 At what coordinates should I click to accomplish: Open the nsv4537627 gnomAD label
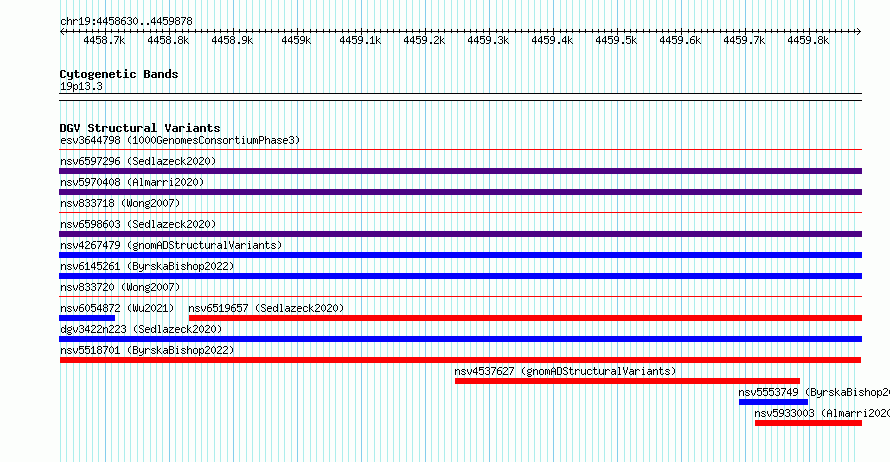pyautogui.click(x=565, y=371)
